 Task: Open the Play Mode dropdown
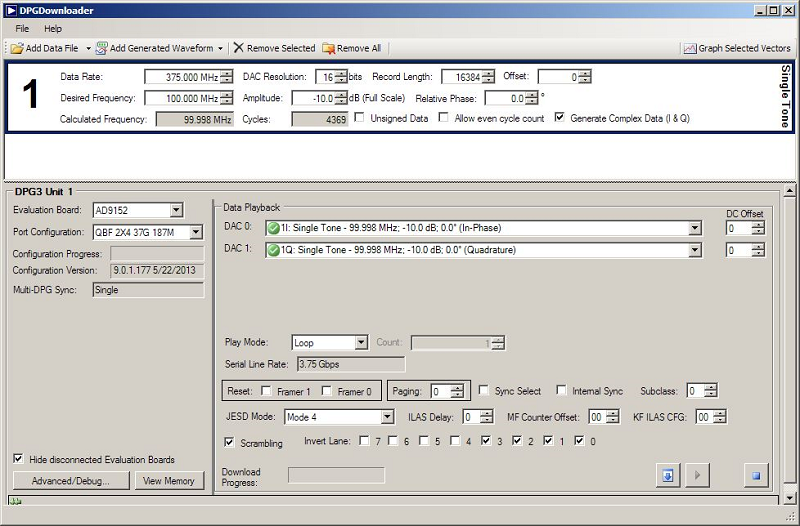361,343
